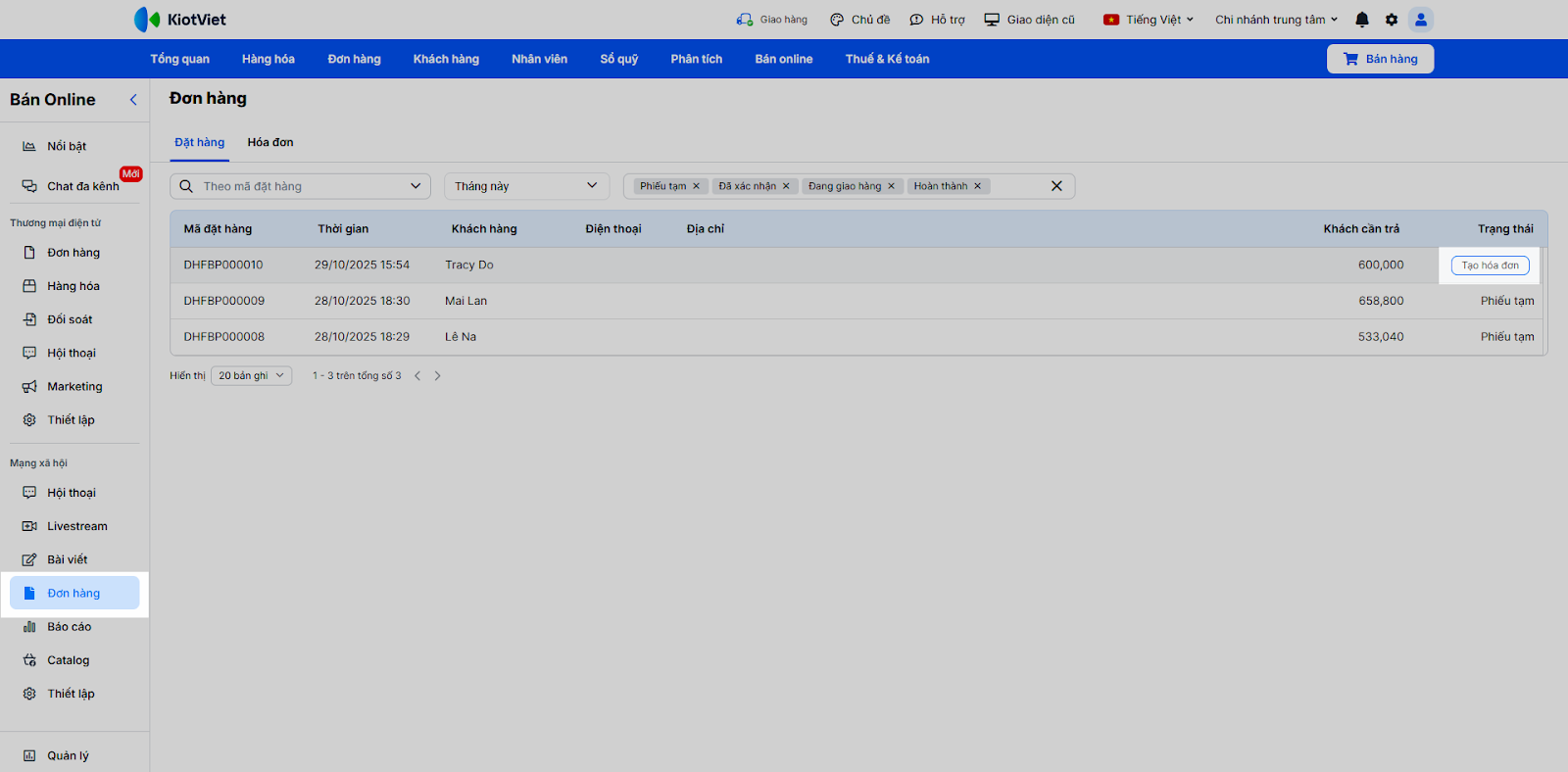Click the Bài viết edit icon
The width and height of the screenshot is (1568, 772).
pyautogui.click(x=29, y=560)
